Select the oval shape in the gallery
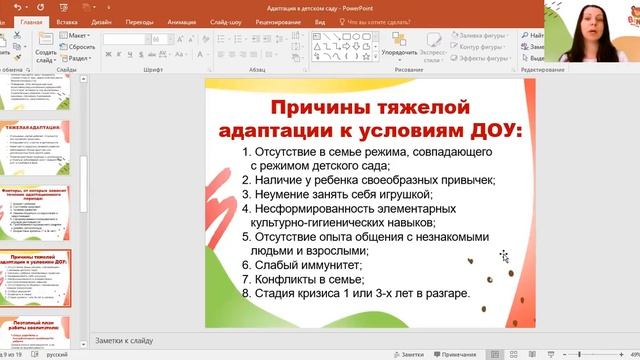Viewport: 640px width, 360px height. pos(356,37)
